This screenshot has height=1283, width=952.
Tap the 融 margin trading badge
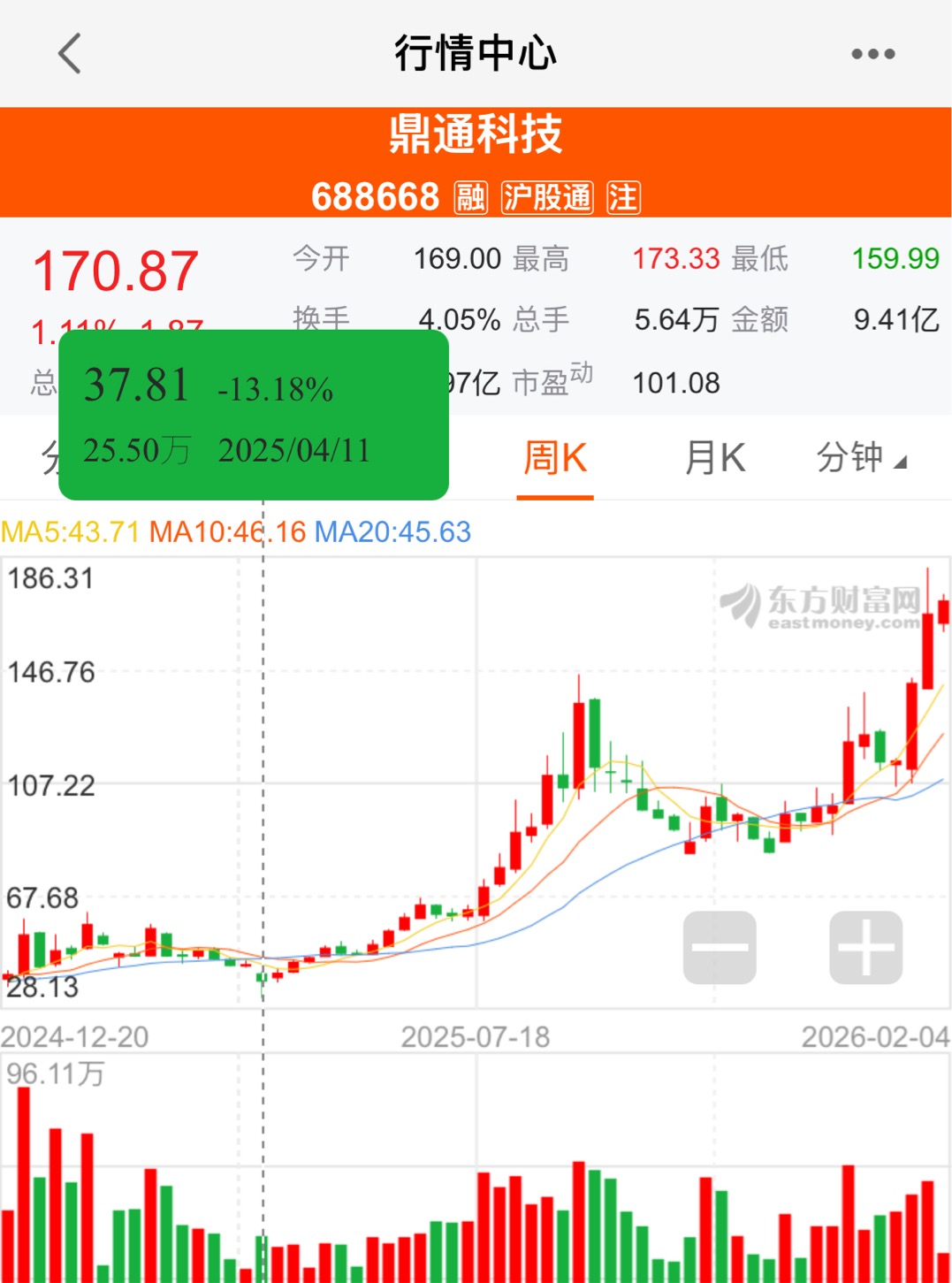click(x=470, y=197)
